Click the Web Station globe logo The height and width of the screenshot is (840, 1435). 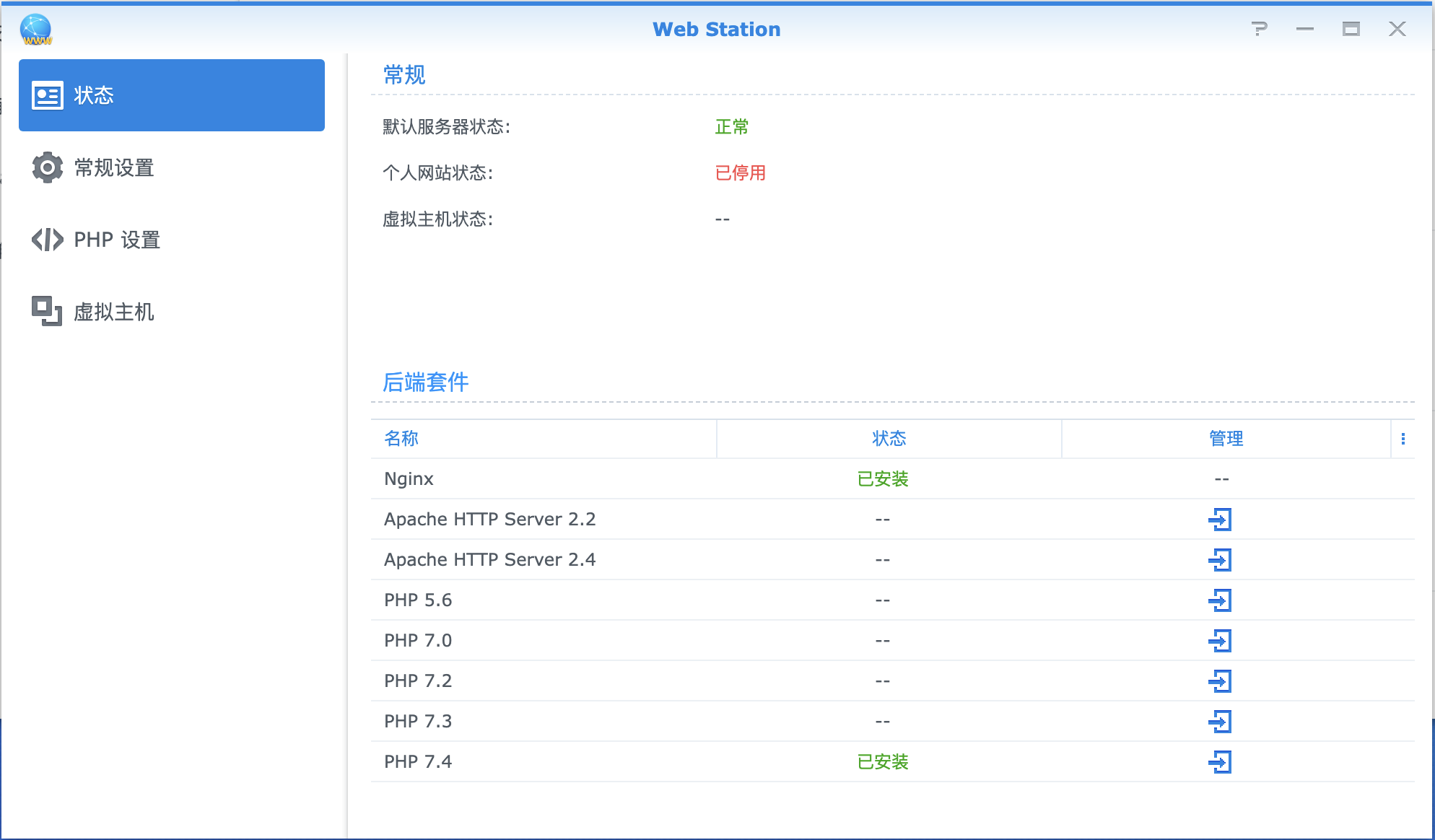pos(36,29)
